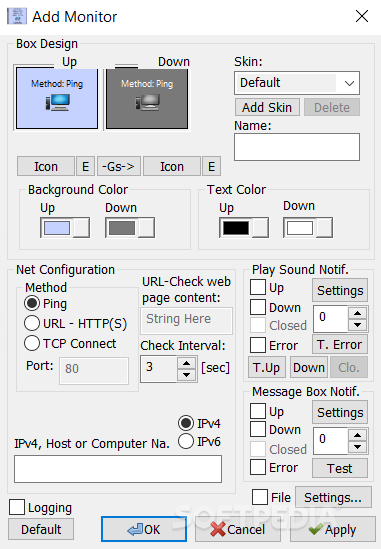Toggle the Logging checkbox
Image resolution: width=381 pixels, height=549 pixels.
[17, 507]
